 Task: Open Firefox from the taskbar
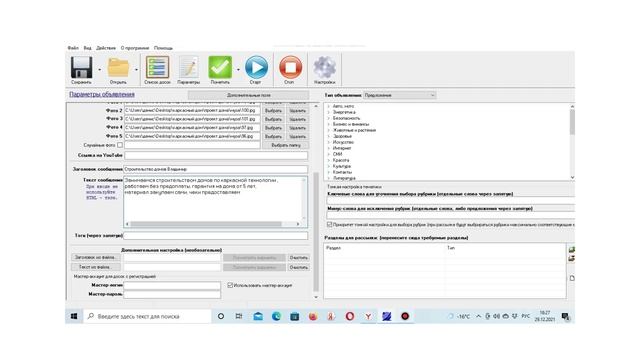click(x=313, y=316)
